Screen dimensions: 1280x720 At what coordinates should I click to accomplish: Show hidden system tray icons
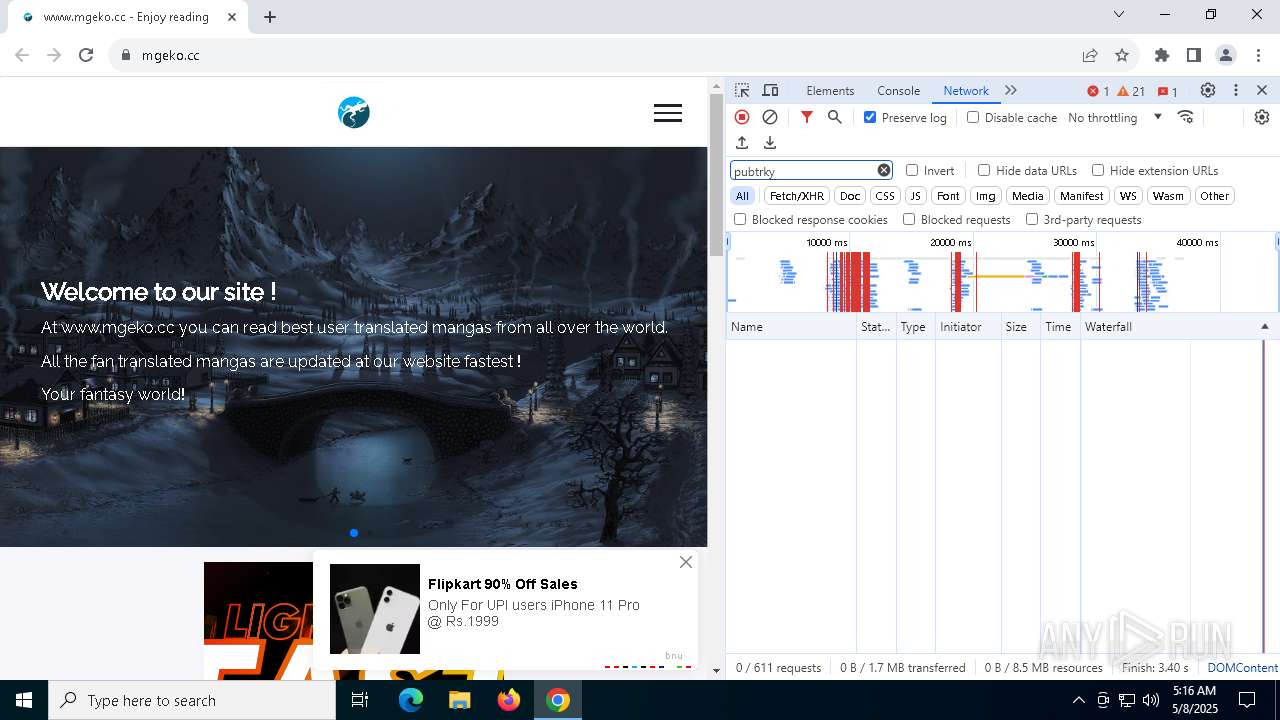tap(1078, 700)
